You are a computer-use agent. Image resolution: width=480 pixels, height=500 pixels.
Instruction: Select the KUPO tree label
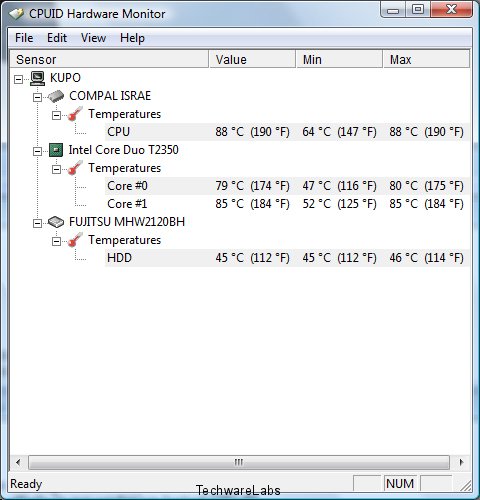pos(65,78)
